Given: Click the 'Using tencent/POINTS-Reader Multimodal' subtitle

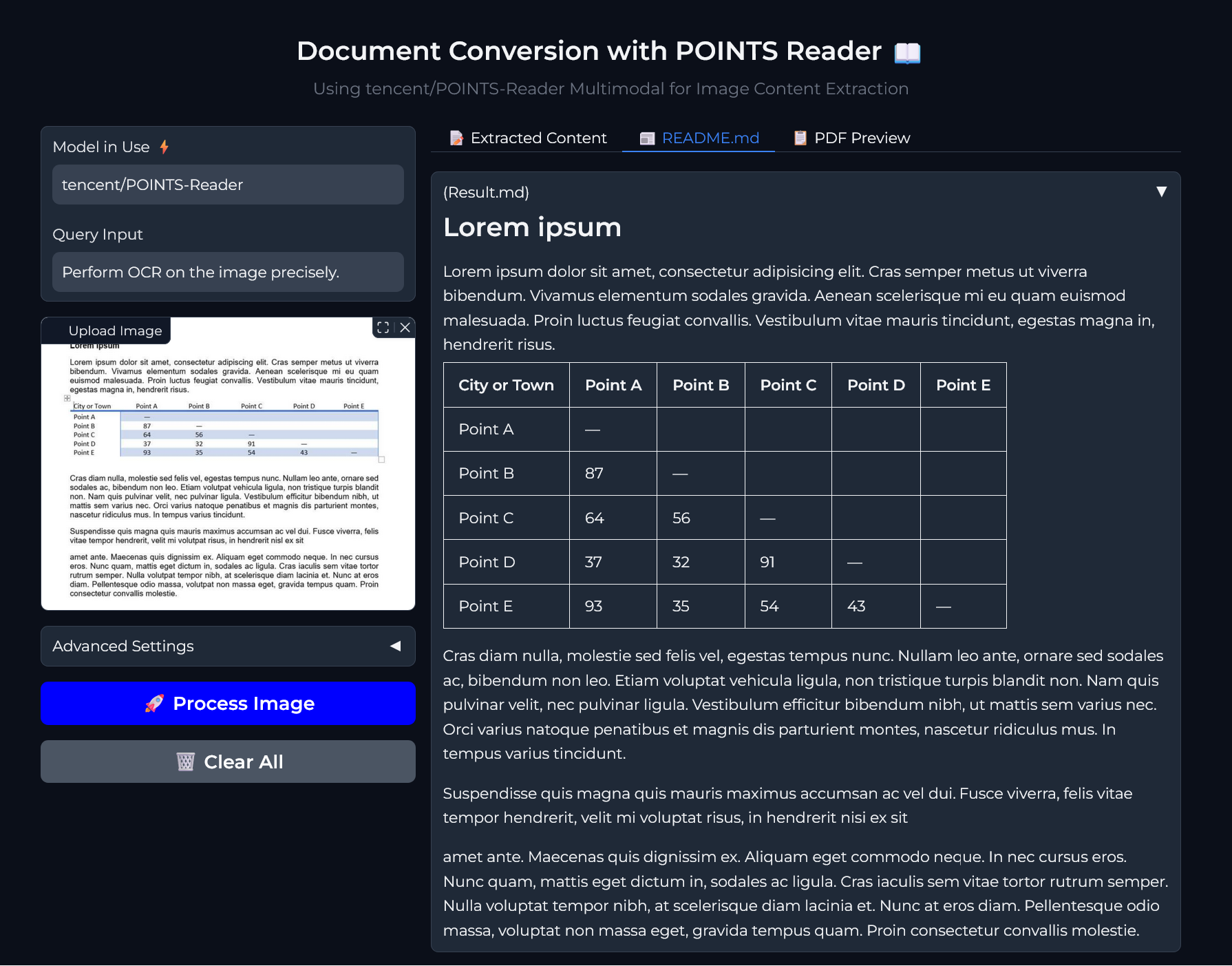Looking at the screenshot, I should pos(610,89).
